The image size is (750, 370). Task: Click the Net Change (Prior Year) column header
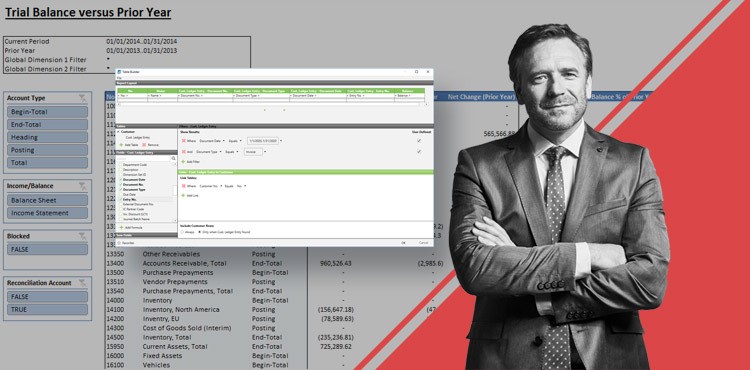click(x=482, y=97)
